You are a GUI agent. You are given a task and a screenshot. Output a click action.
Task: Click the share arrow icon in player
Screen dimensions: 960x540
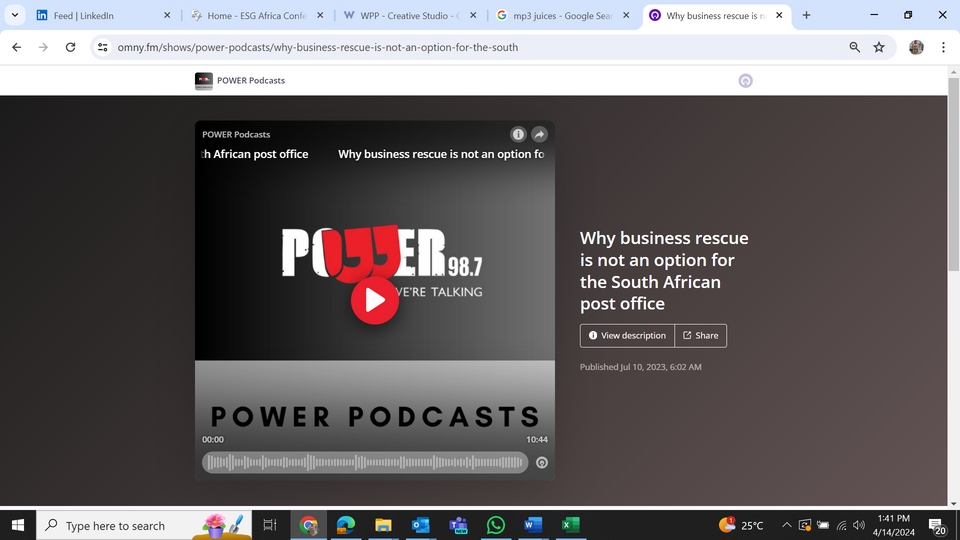(539, 134)
